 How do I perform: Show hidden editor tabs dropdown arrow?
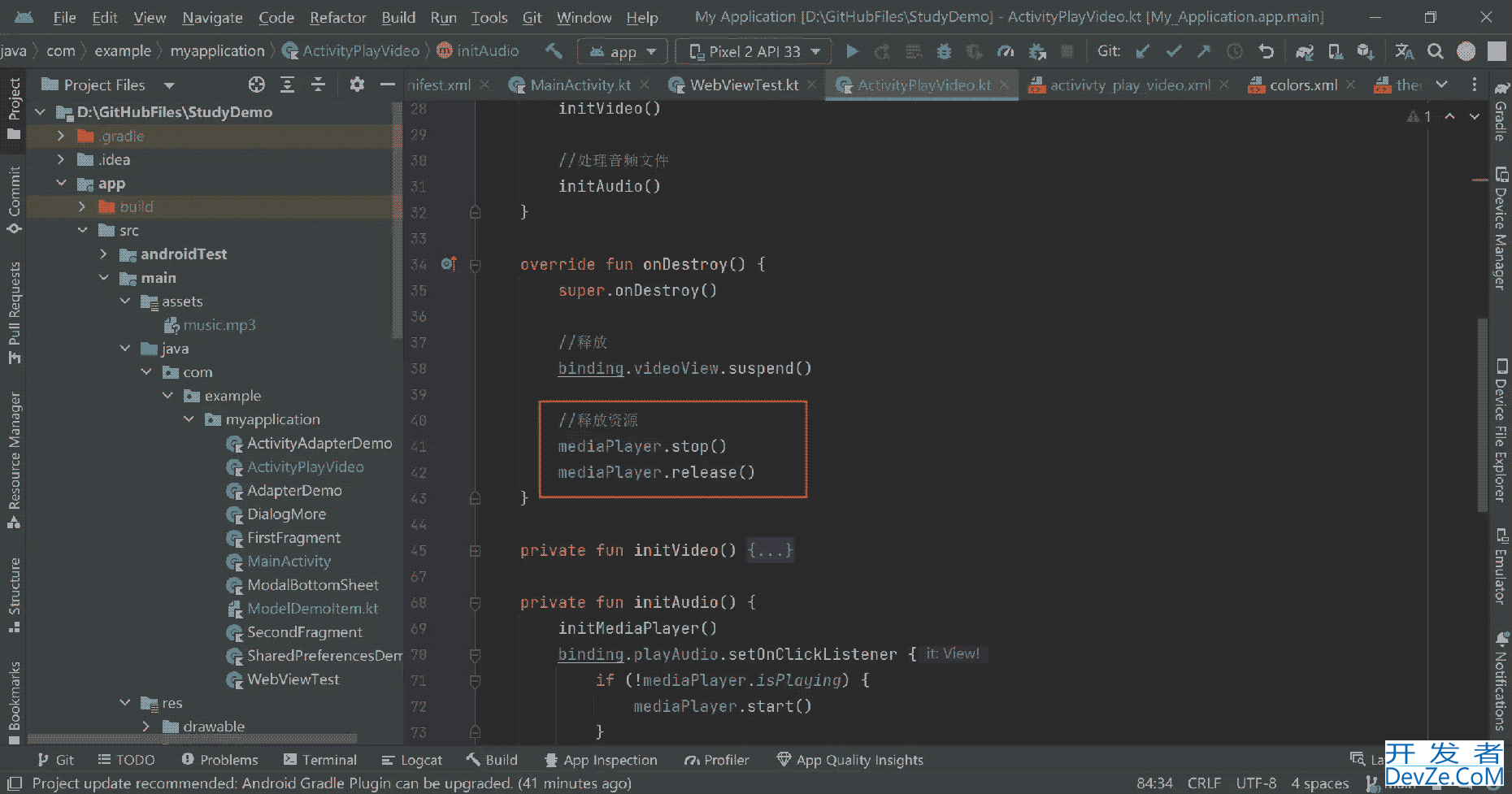1442,85
